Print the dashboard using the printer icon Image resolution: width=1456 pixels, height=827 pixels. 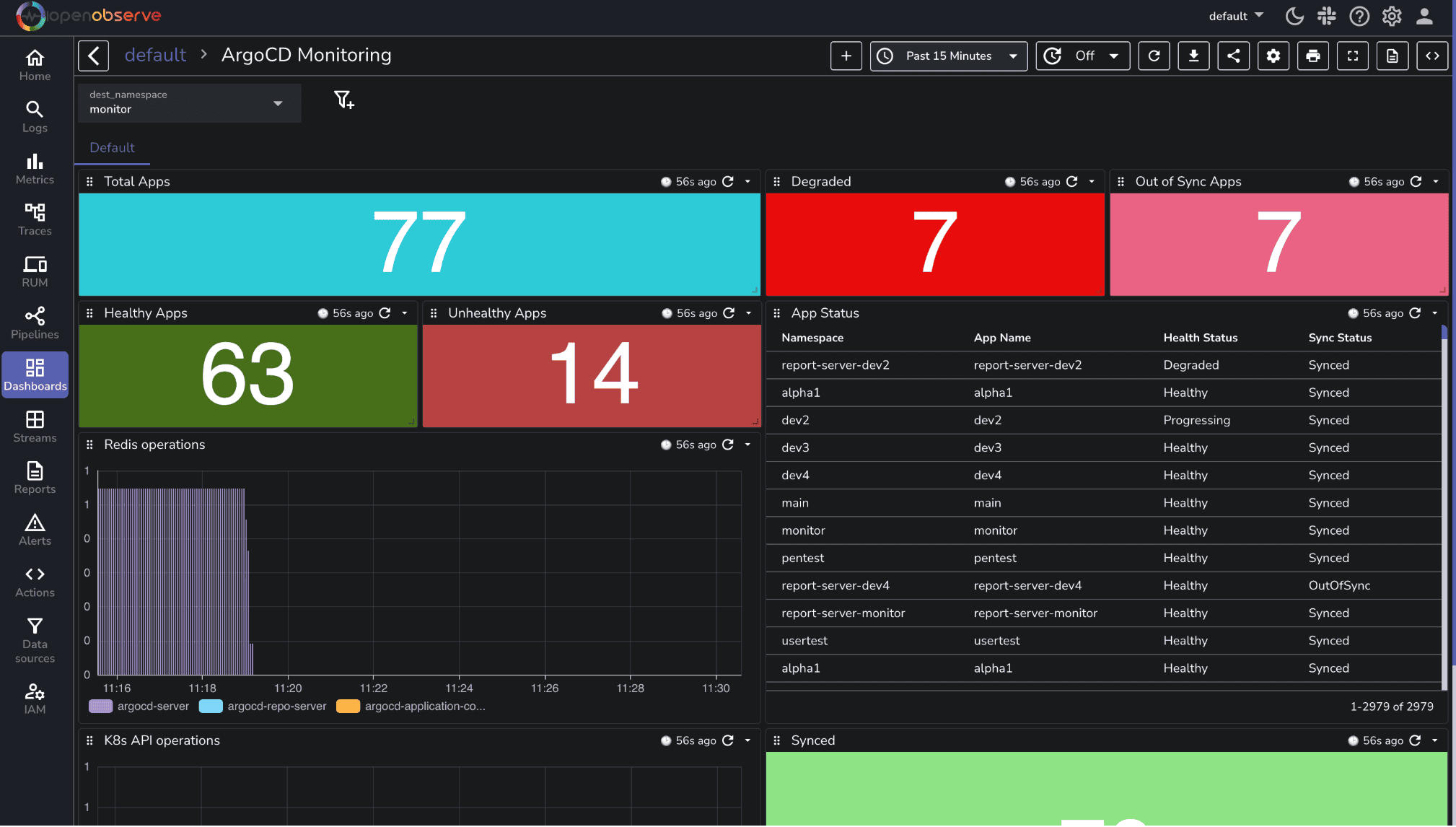pyautogui.click(x=1313, y=56)
